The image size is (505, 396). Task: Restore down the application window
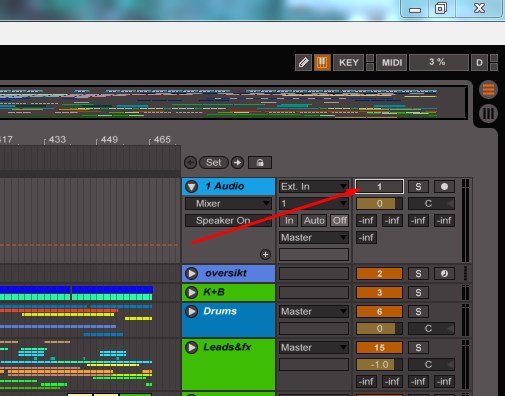coord(441,8)
